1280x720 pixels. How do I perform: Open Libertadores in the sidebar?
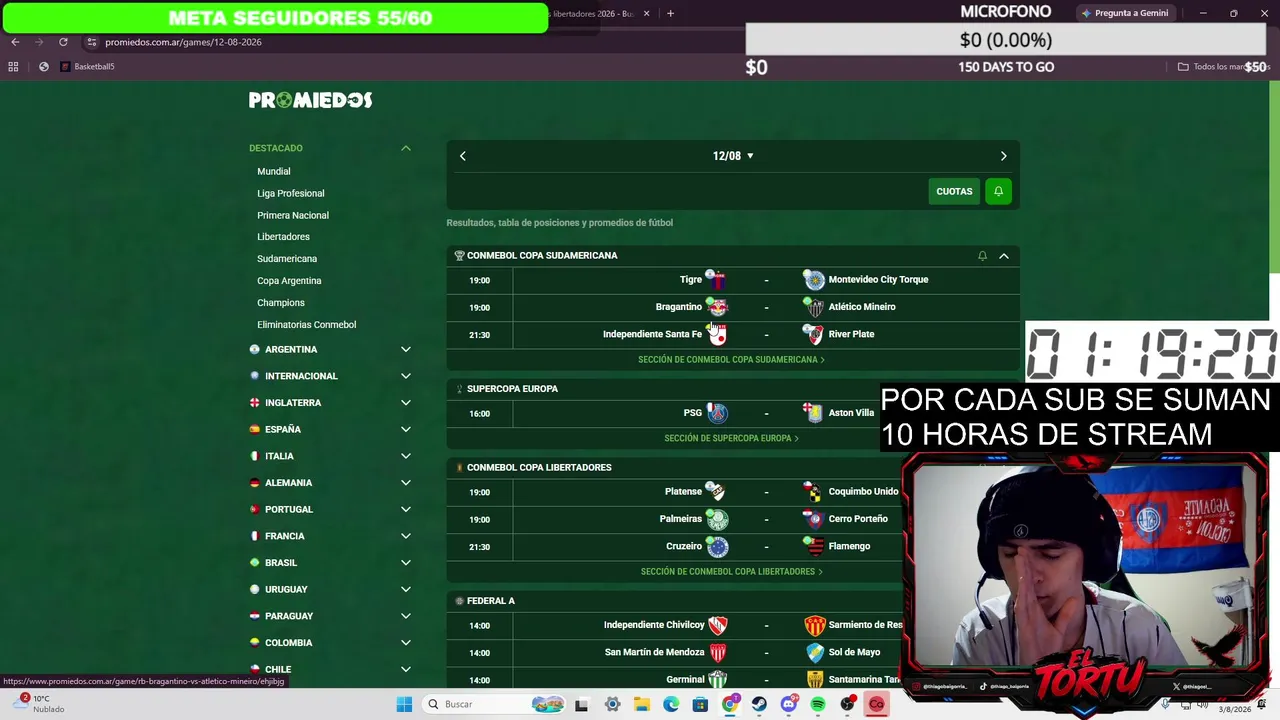[283, 237]
